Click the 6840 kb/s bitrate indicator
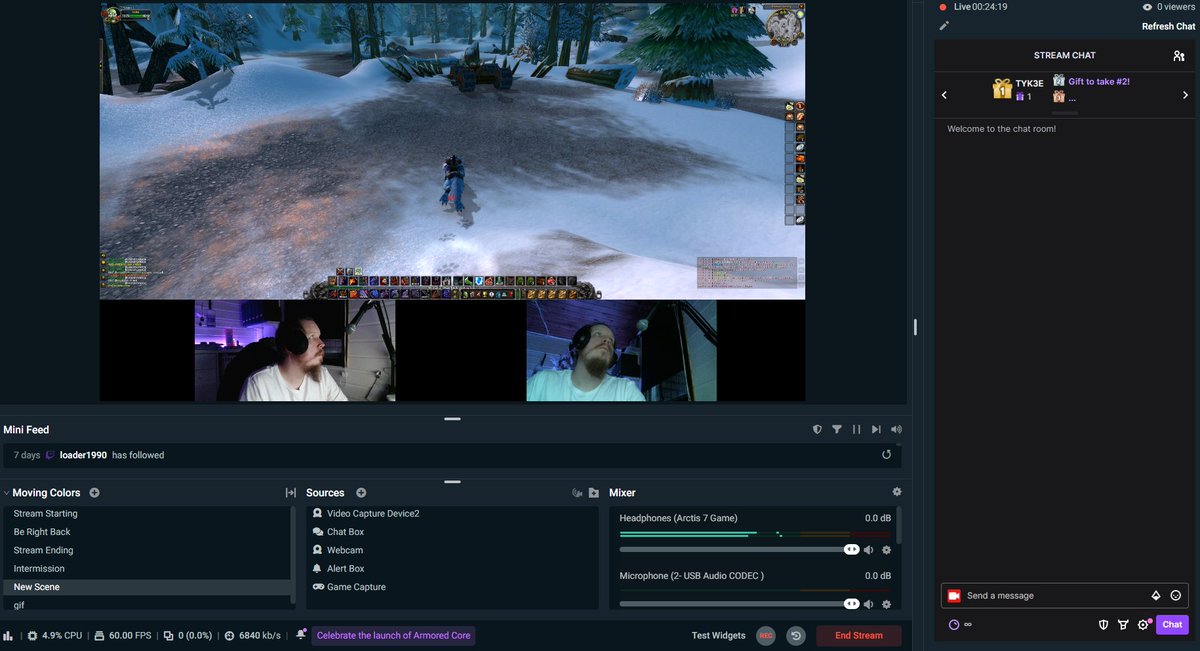This screenshot has height=651, width=1200. [252, 635]
